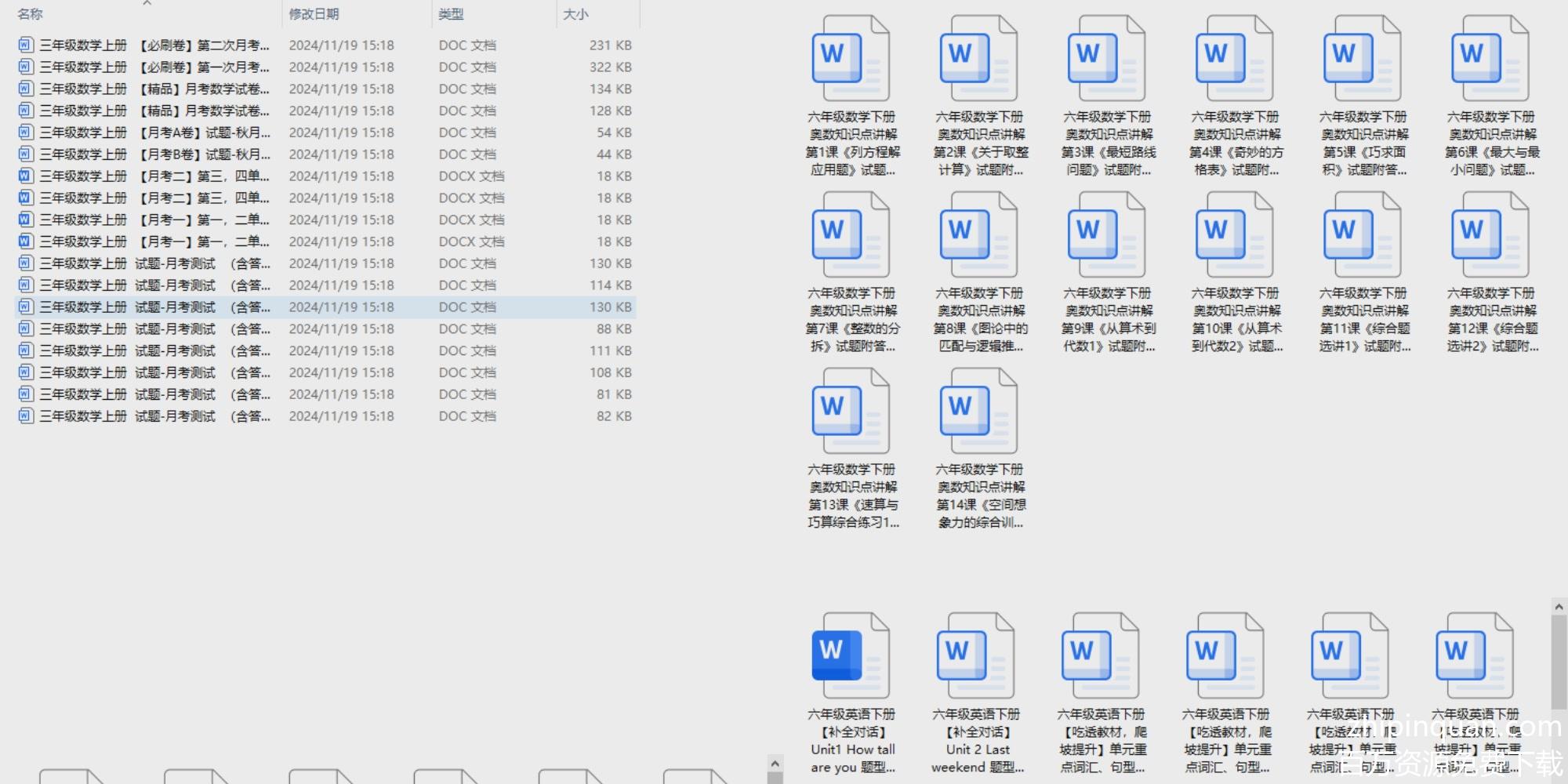Screen dimensions: 1568x784
Task: Select the 第5课《巧求面积》 document icon
Action: pos(1362,59)
